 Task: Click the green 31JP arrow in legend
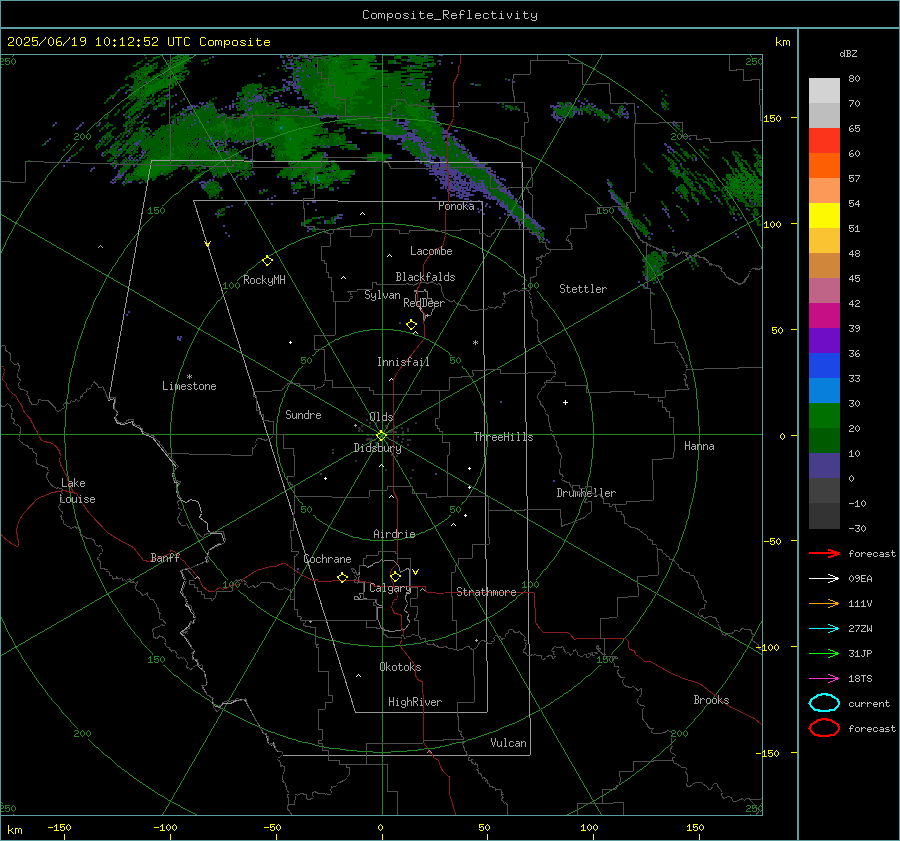coord(824,653)
